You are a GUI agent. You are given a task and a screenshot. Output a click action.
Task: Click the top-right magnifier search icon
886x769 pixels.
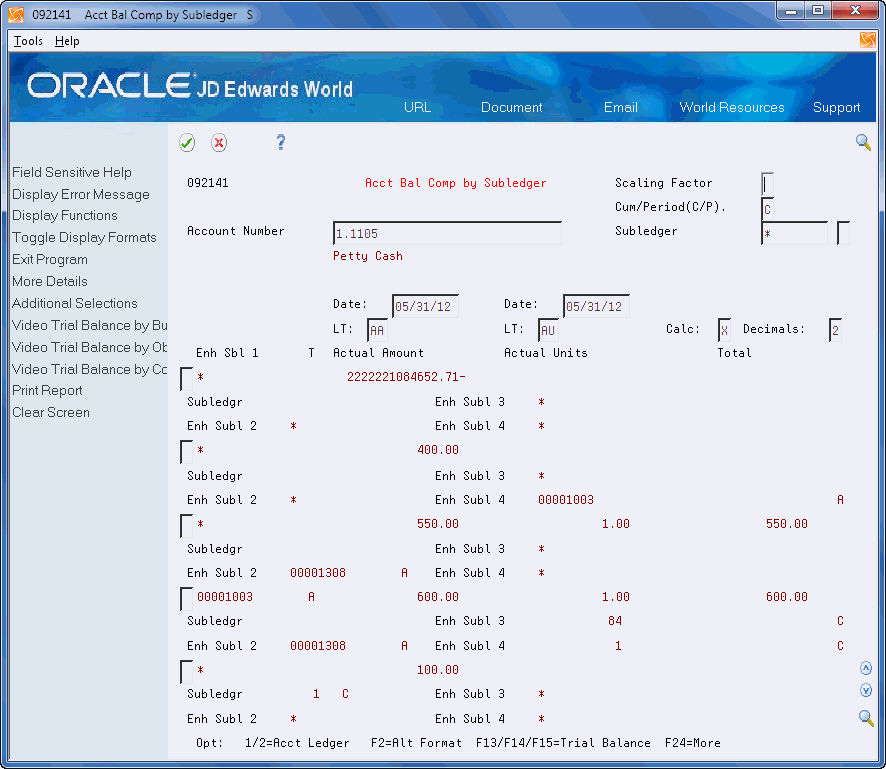[863, 142]
